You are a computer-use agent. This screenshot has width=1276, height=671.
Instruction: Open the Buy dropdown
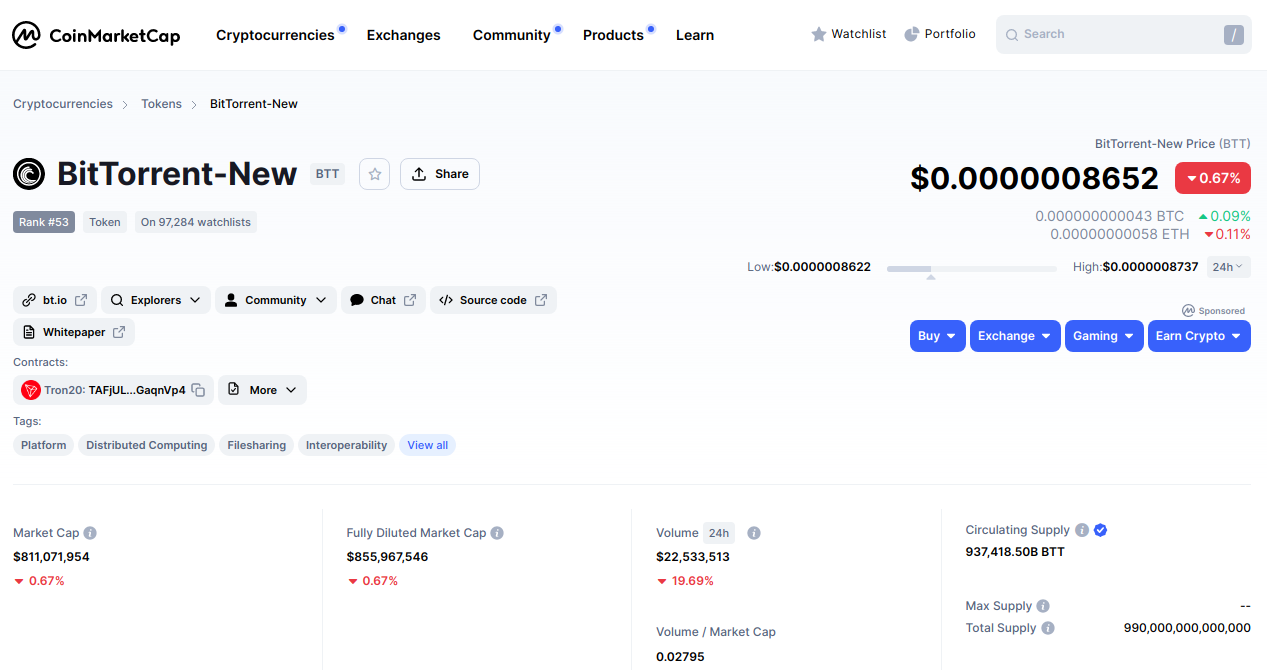938,336
